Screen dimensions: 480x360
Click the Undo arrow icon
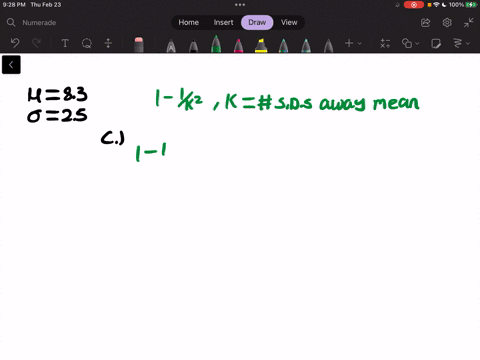pyautogui.click(x=15, y=43)
